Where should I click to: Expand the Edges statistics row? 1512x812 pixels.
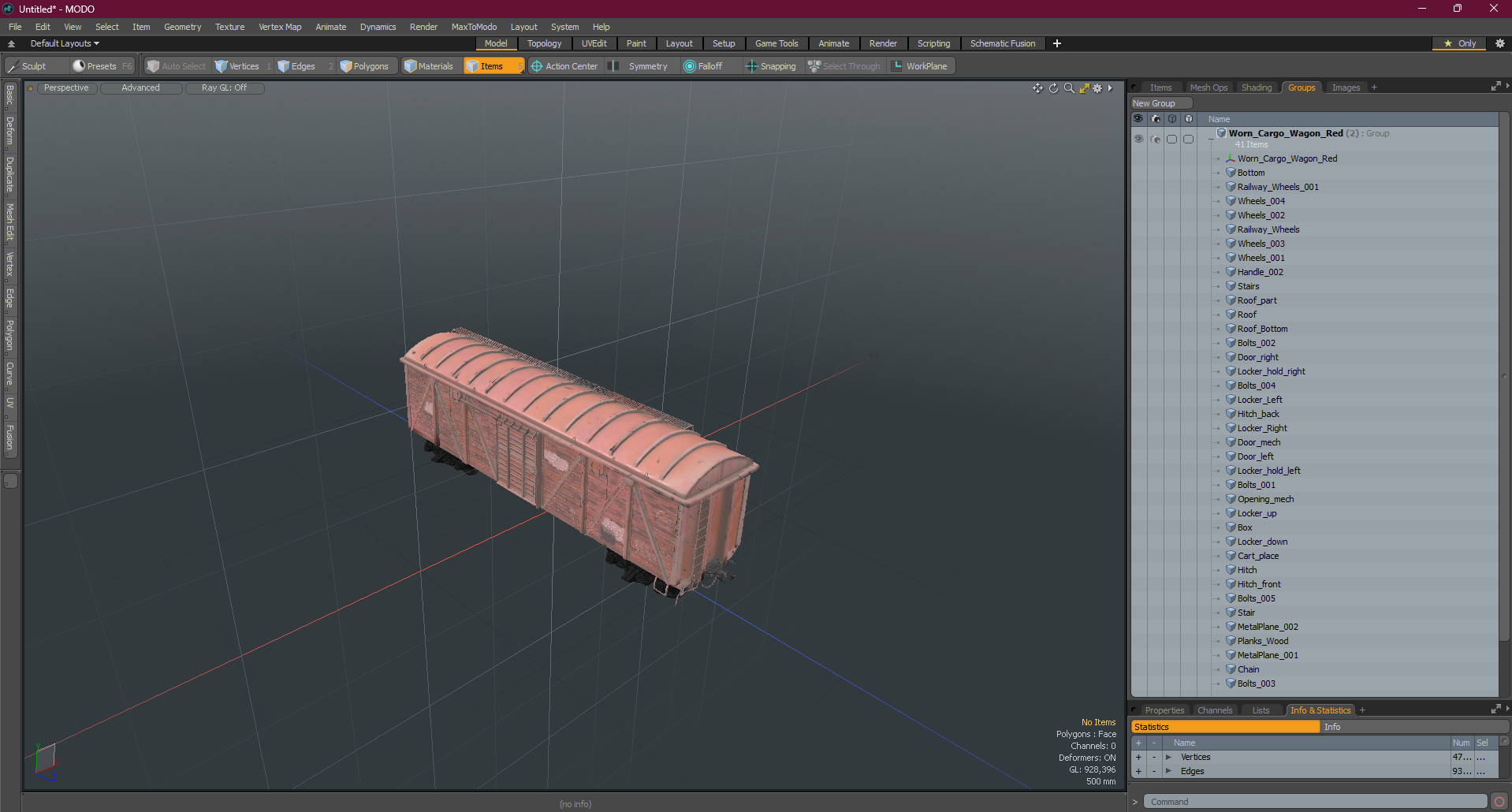1168,771
